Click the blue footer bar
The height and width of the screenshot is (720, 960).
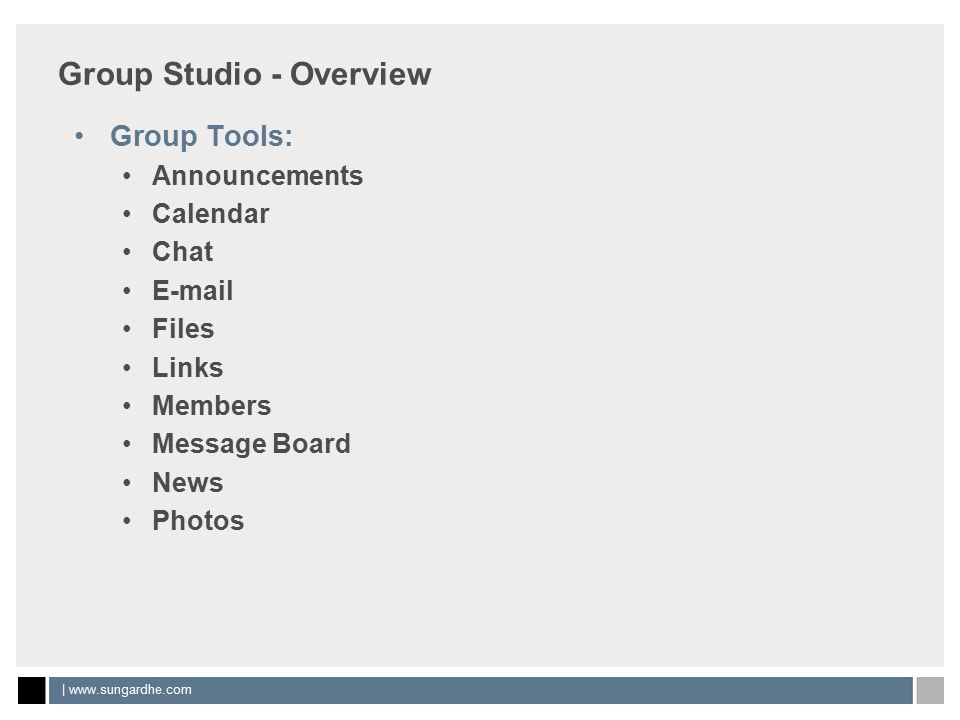(481, 691)
